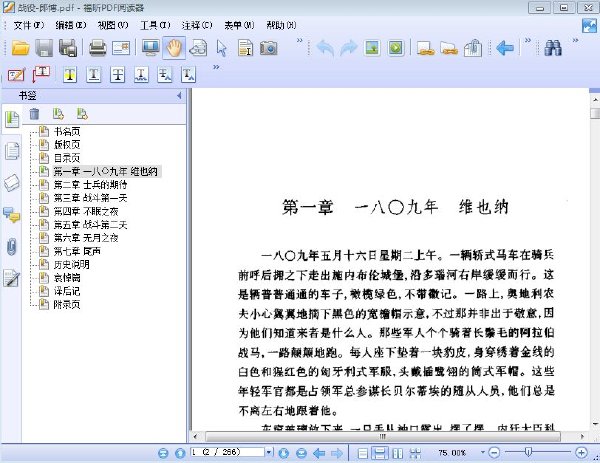The height and width of the screenshot is (463, 600).
Task: Open full screen monitor icon
Action: pyautogui.click(x=150, y=48)
